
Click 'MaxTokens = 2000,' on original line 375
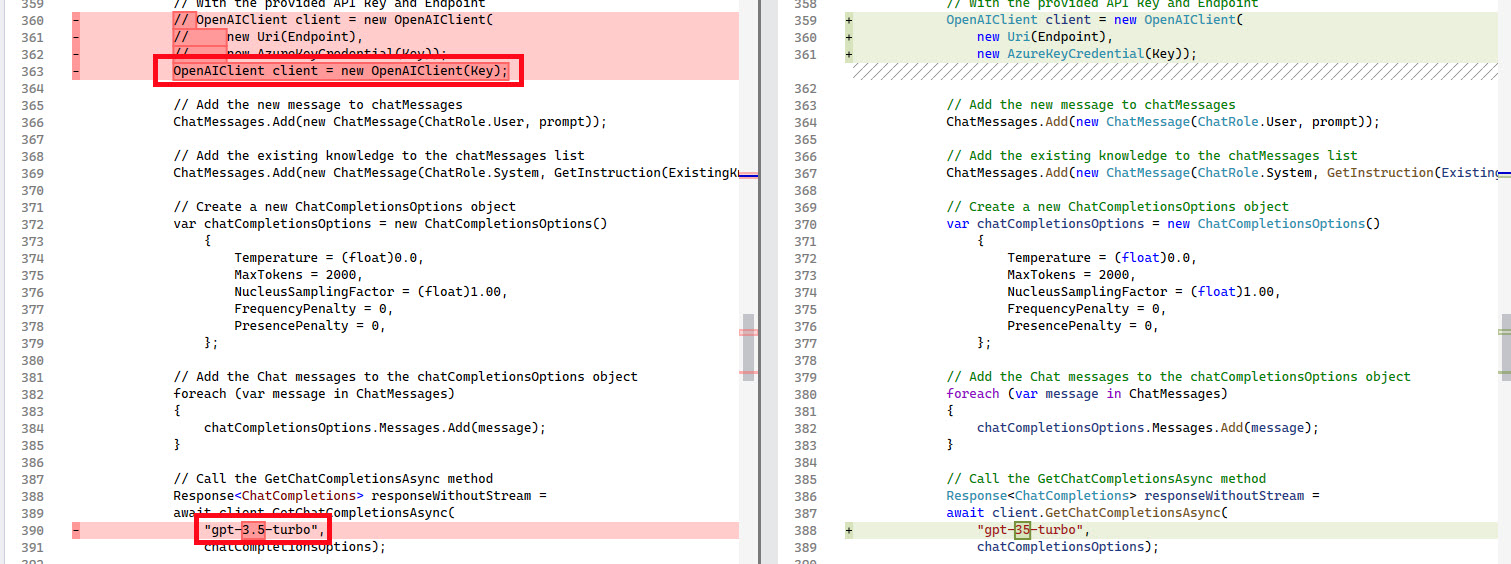click(x=299, y=275)
